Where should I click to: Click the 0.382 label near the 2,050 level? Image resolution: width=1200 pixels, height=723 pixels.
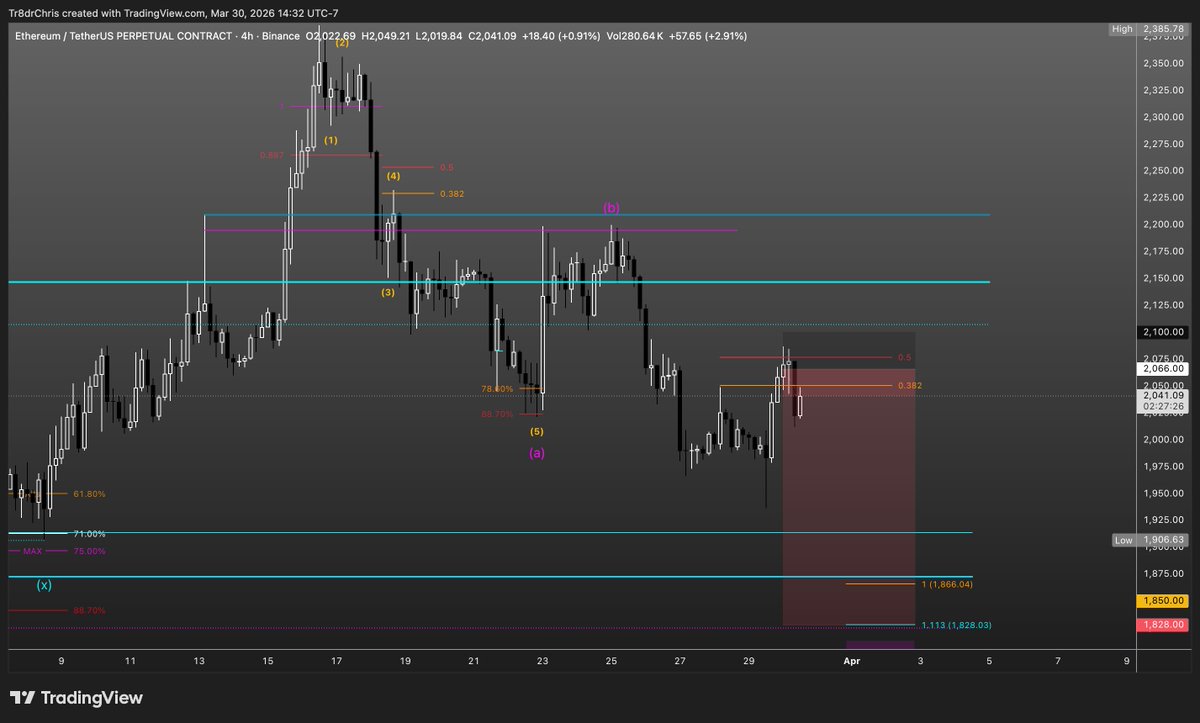[x=909, y=385]
